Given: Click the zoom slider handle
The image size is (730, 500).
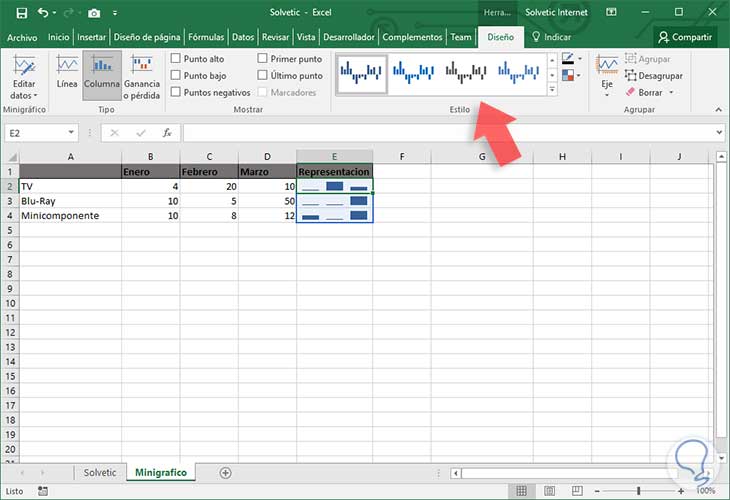Looking at the screenshot, I should point(639,491).
